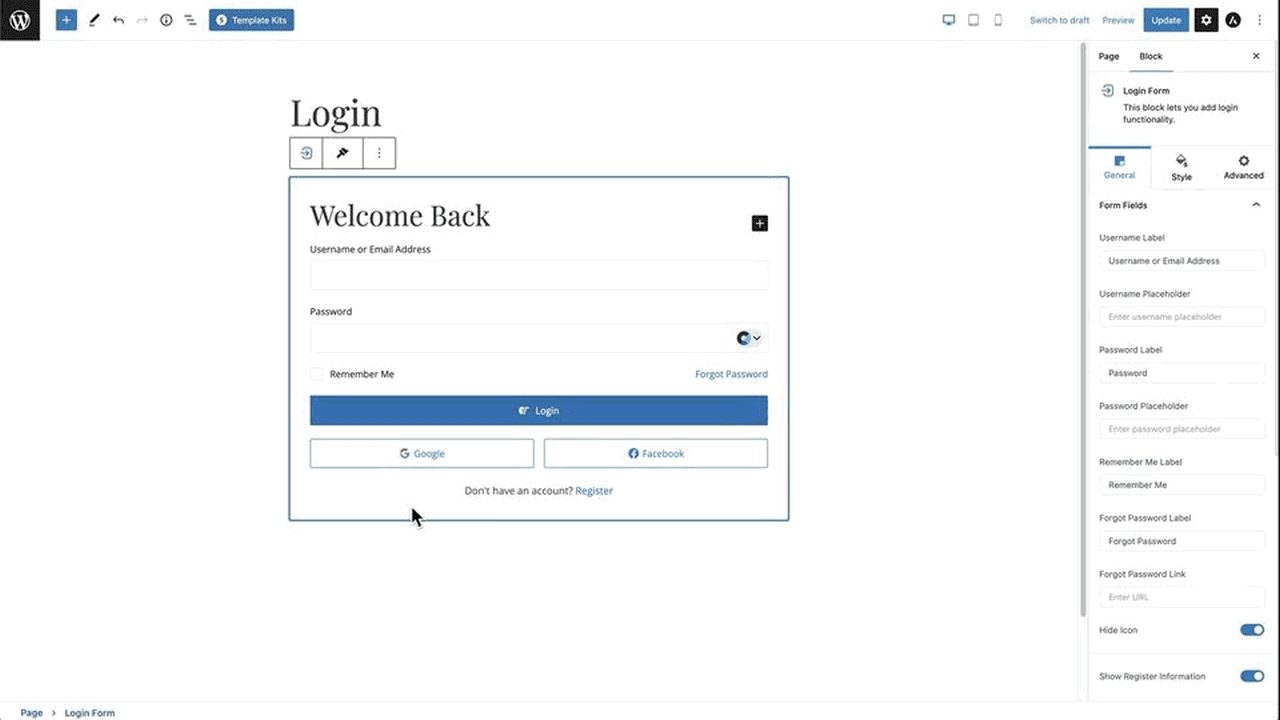Switch to desktop preview icon

(x=949, y=20)
